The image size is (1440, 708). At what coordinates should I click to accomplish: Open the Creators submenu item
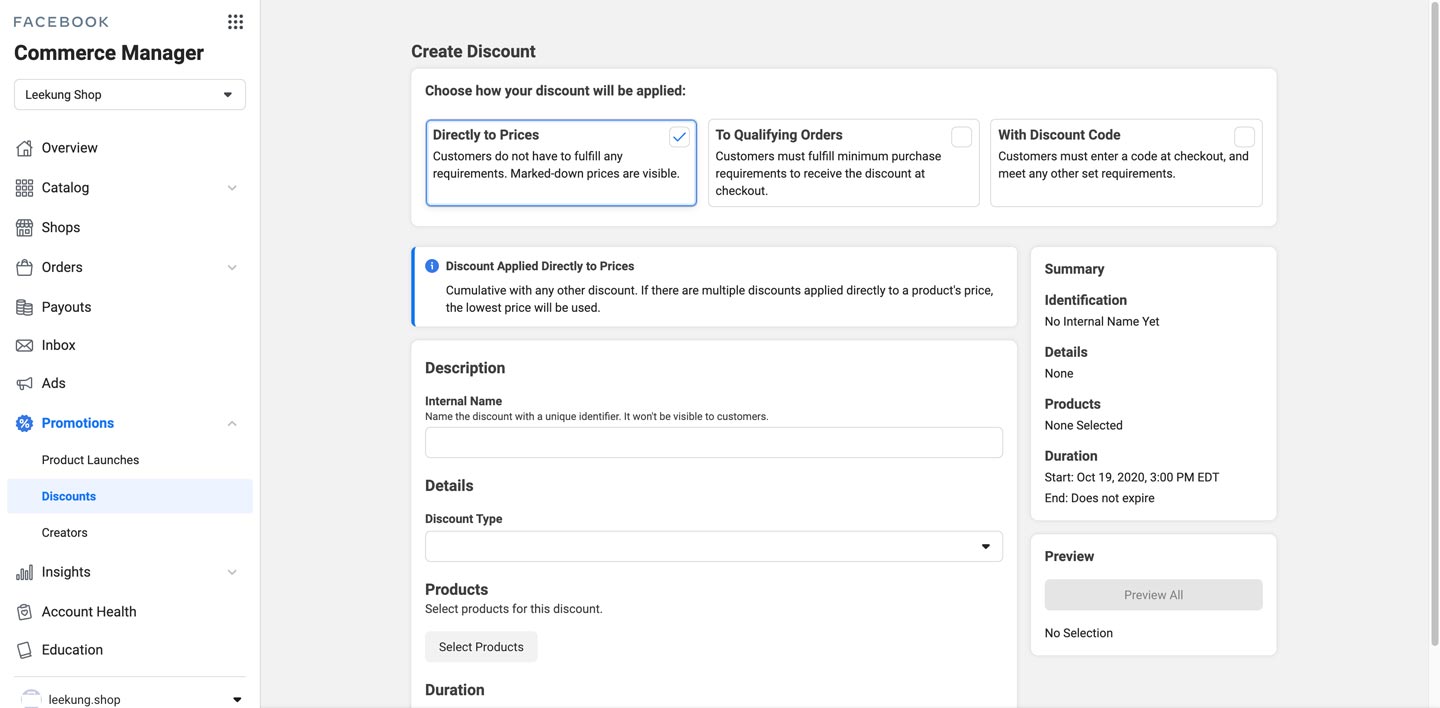(65, 533)
